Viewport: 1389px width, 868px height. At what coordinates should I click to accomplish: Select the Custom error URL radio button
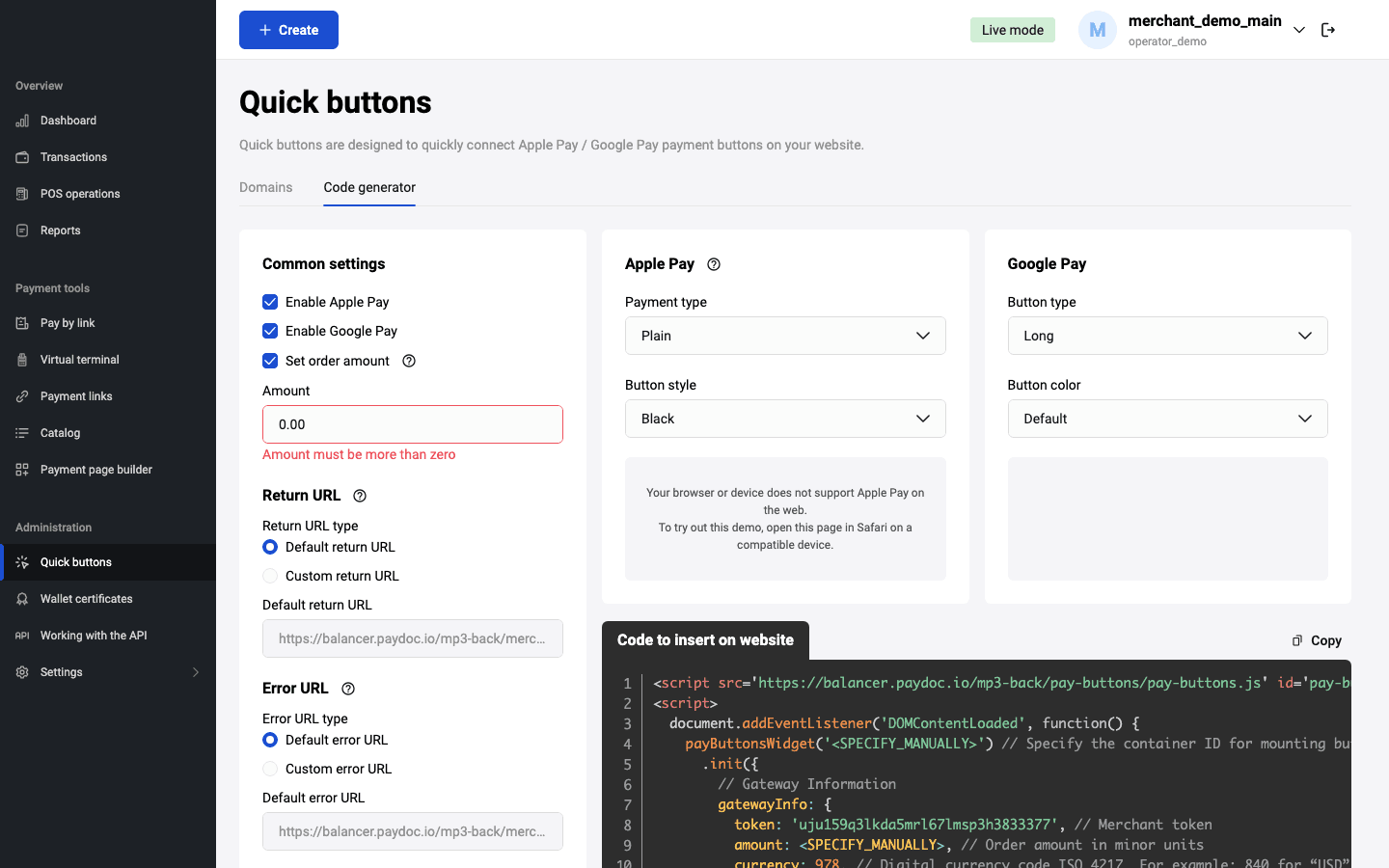[x=270, y=769]
